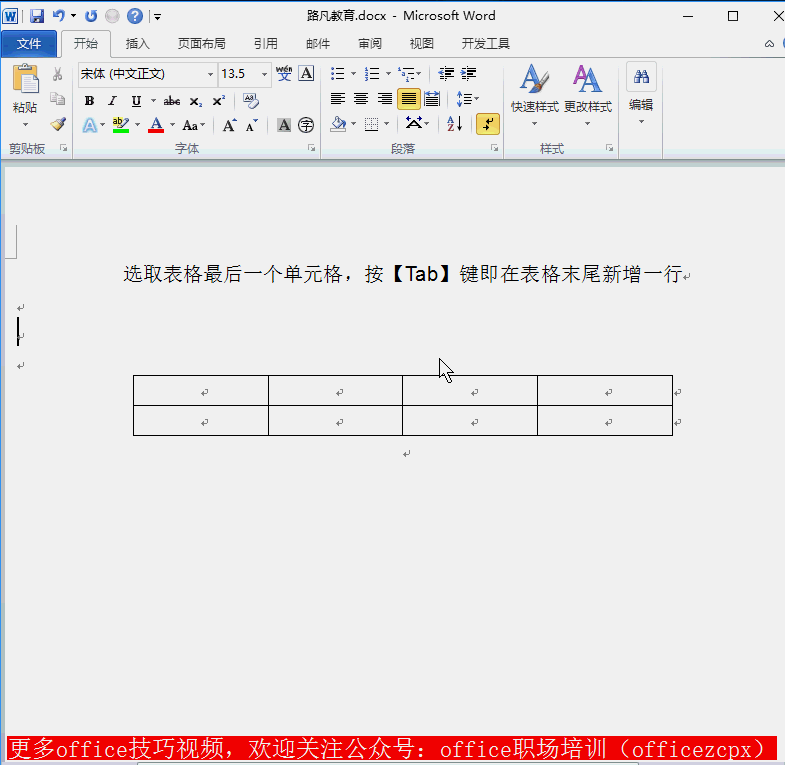Switch to the 插入 (Insert) tab
The height and width of the screenshot is (765, 785).
(138, 44)
